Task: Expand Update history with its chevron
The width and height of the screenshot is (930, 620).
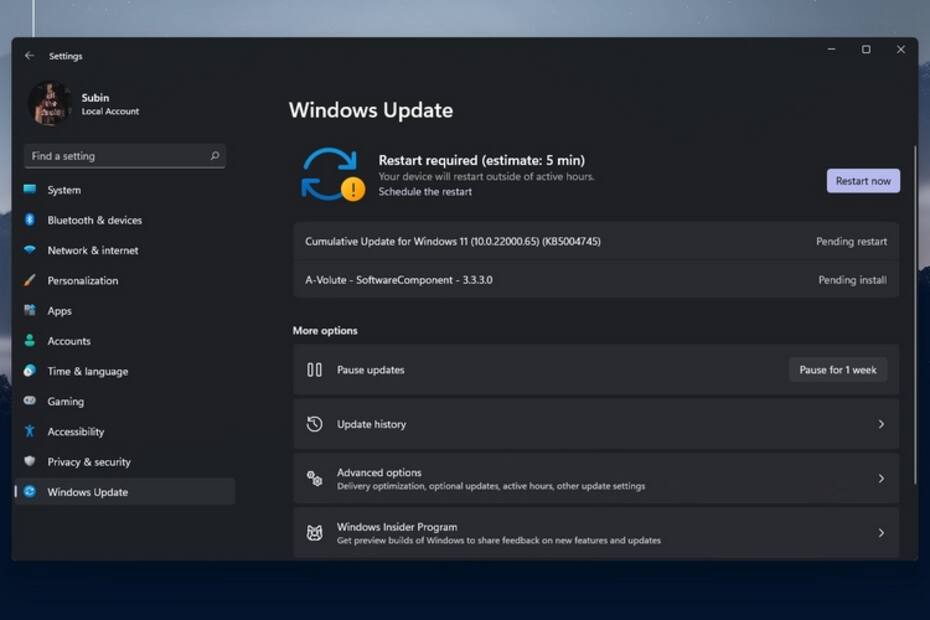Action: [x=881, y=424]
